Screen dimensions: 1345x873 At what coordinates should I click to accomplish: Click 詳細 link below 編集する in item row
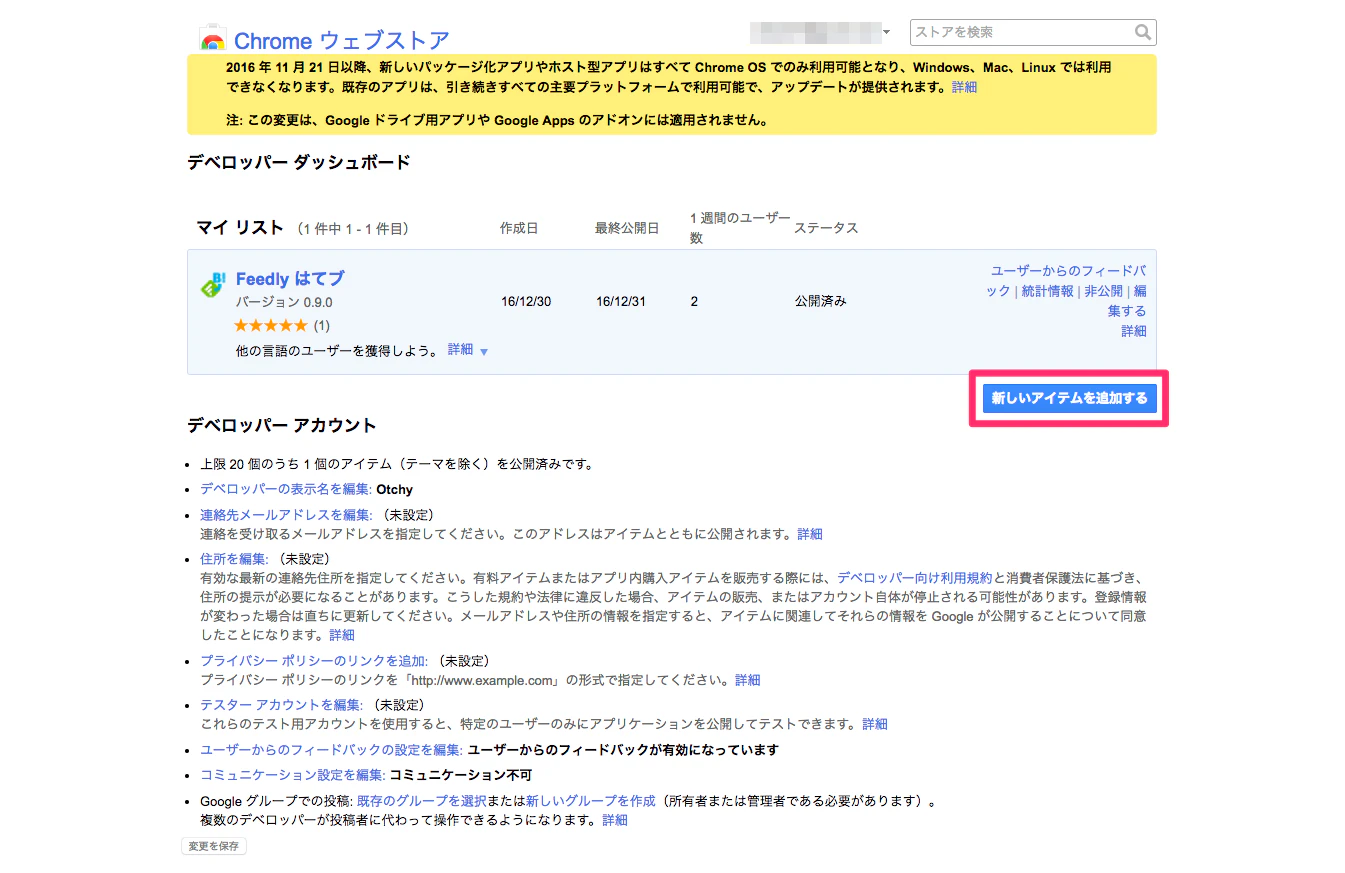[1133, 331]
